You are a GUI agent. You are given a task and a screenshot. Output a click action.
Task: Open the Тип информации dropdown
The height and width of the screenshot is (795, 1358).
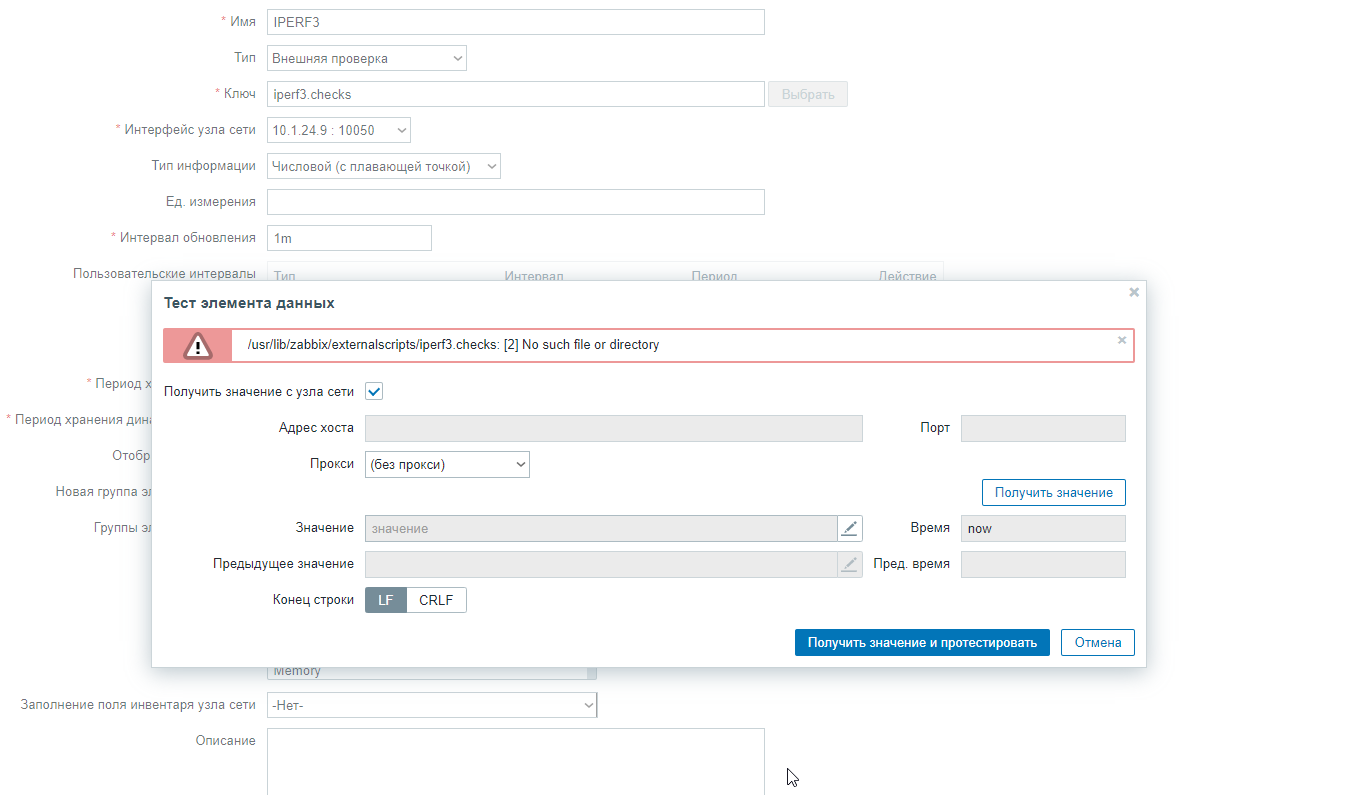pos(383,166)
